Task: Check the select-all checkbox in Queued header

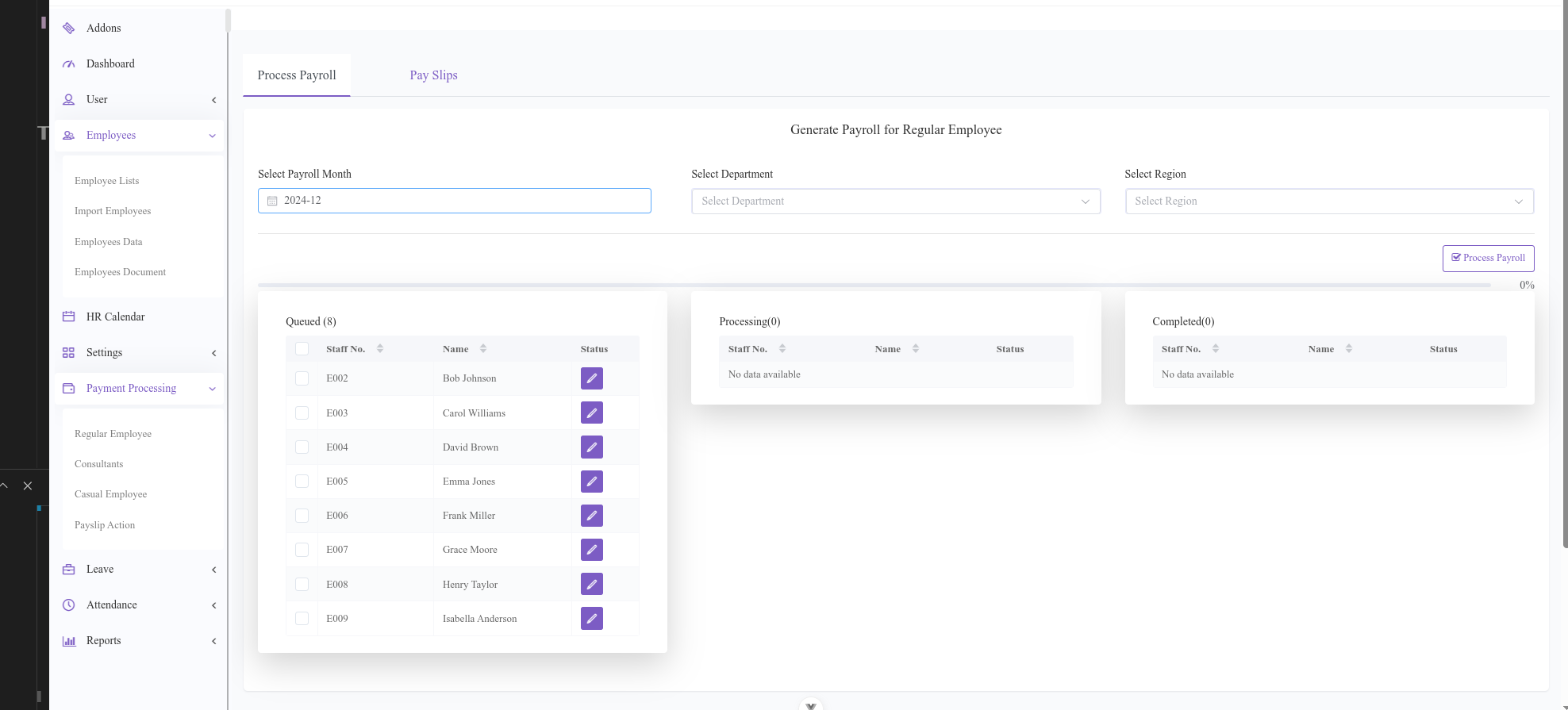Action: click(x=302, y=349)
